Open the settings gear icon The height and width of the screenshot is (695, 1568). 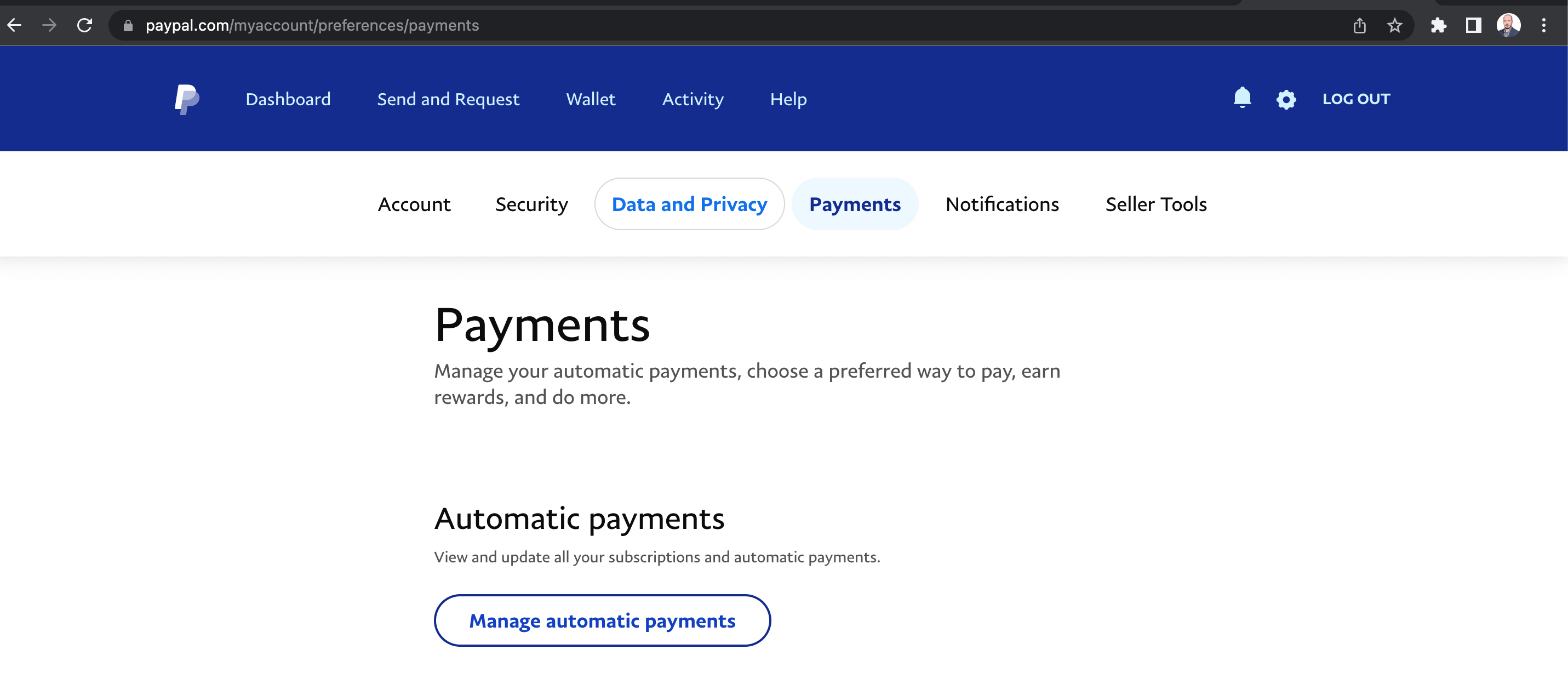1286,99
